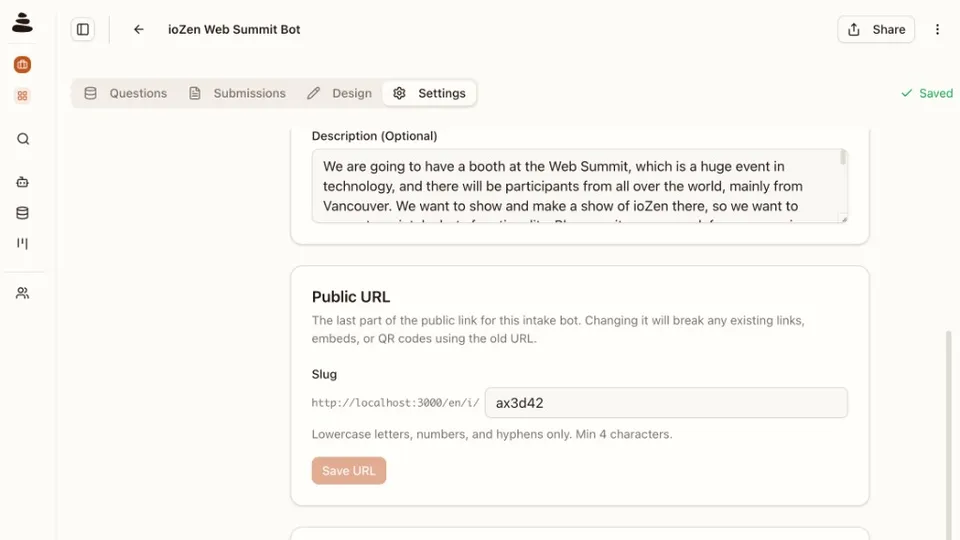Click the ioZen stacked stones logo
Screen dimensions: 960x540
pyautogui.click(x=22, y=23)
